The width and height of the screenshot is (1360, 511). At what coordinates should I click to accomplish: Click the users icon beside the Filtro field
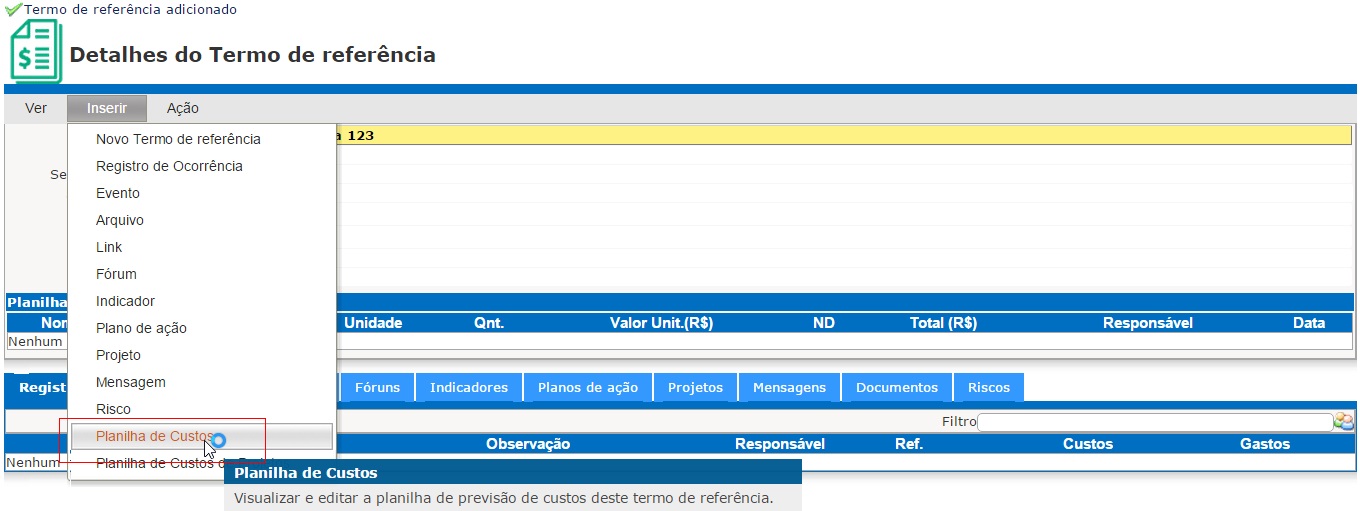click(x=1343, y=422)
